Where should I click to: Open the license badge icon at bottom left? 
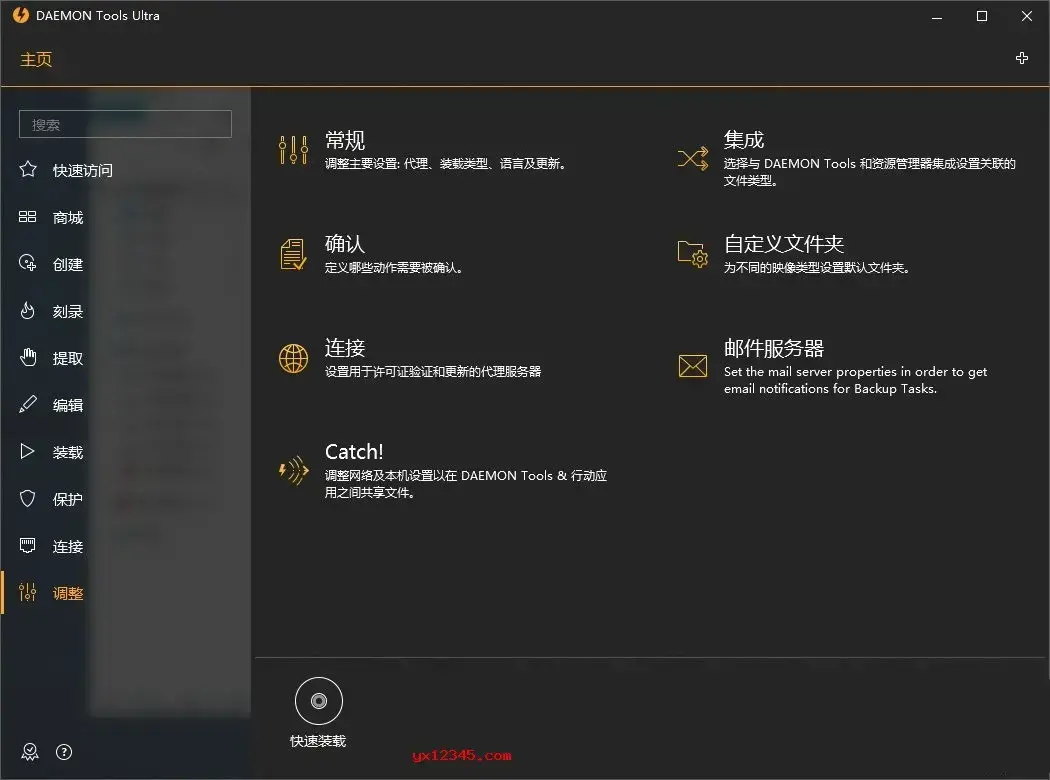click(30, 752)
